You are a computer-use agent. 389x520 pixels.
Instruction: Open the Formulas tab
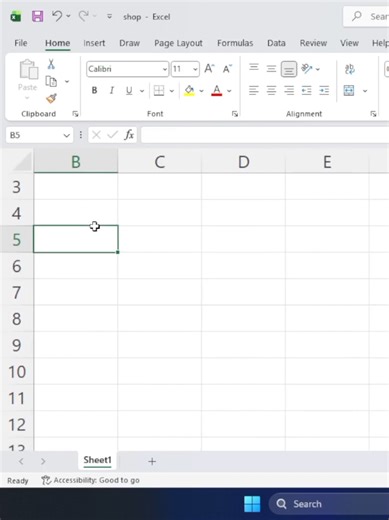click(x=235, y=43)
